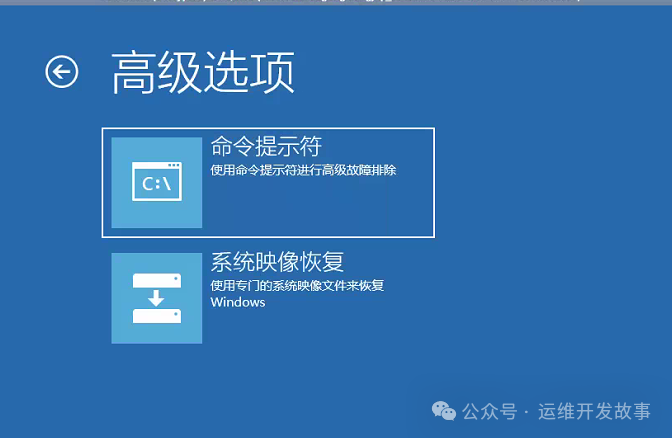Click the 使用命令提示符进行高级故障排除 description
The image size is (672, 438).
303,170
